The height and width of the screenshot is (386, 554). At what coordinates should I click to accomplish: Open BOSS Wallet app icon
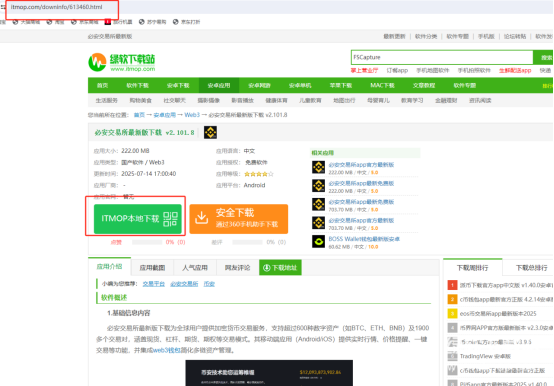point(318,242)
